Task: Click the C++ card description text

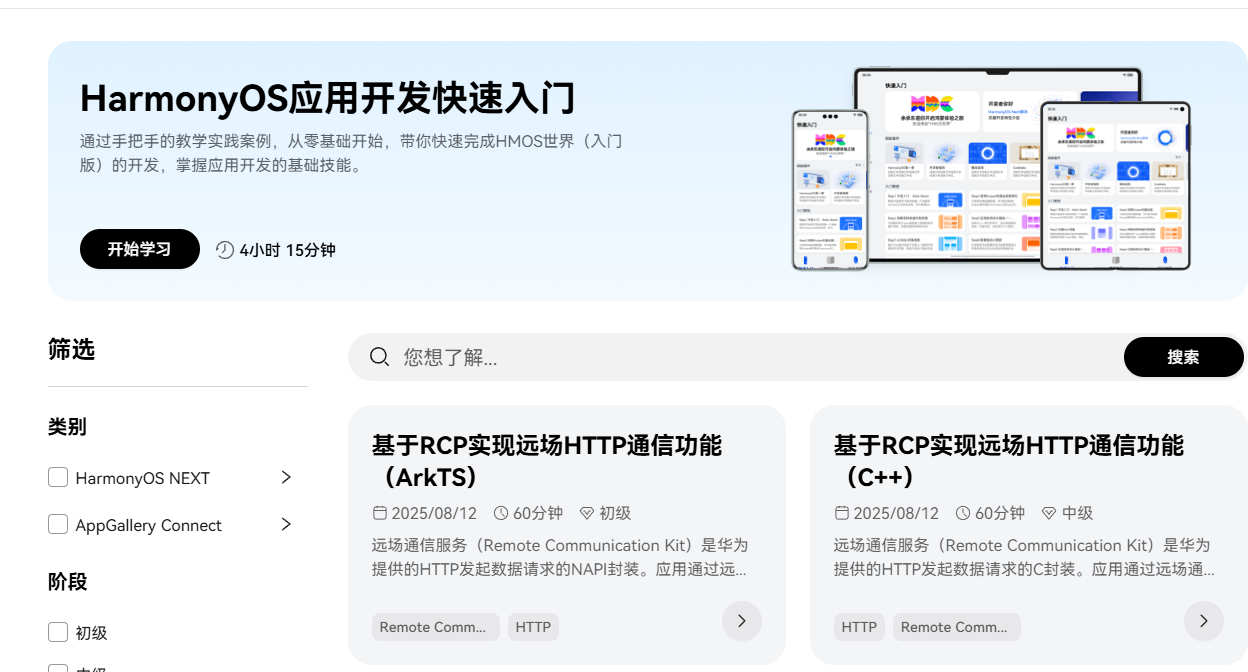Action: click(x=1025, y=557)
